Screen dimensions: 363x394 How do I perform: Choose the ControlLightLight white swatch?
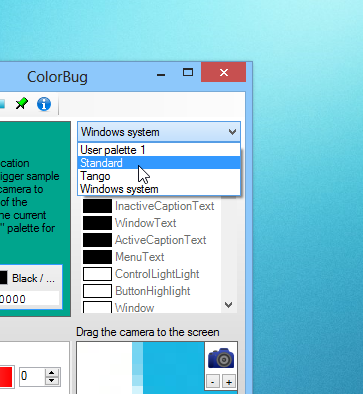click(x=97, y=274)
